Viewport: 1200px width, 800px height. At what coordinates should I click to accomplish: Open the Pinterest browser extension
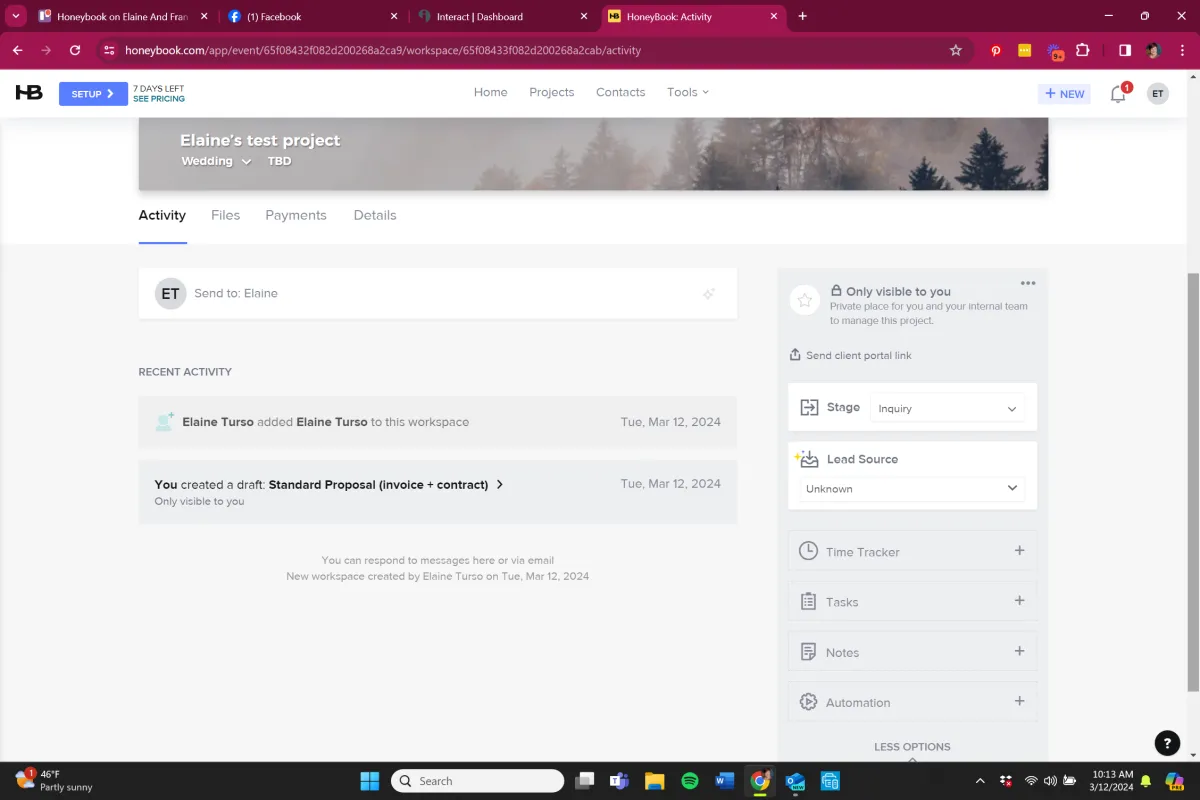point(996,50)
